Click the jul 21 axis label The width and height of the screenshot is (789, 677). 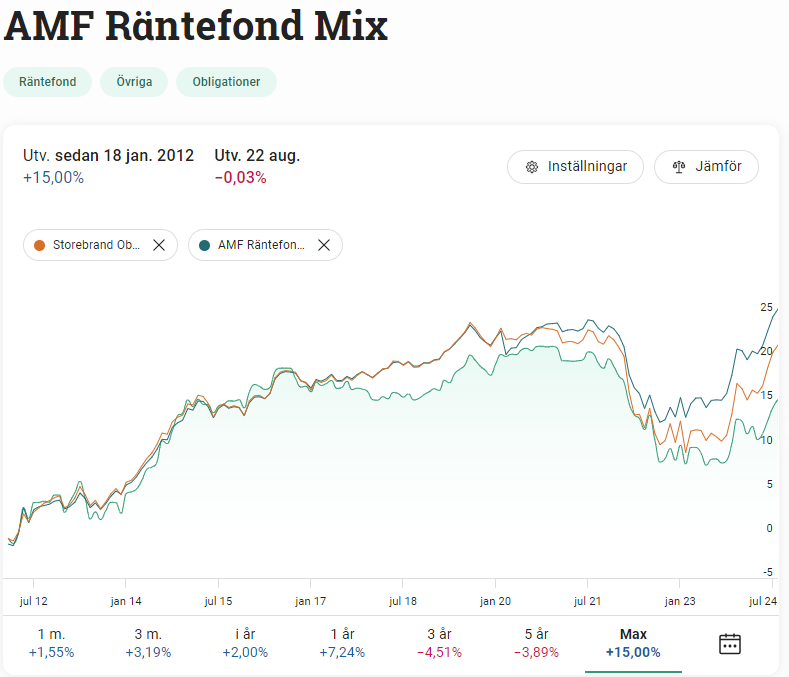587,601
